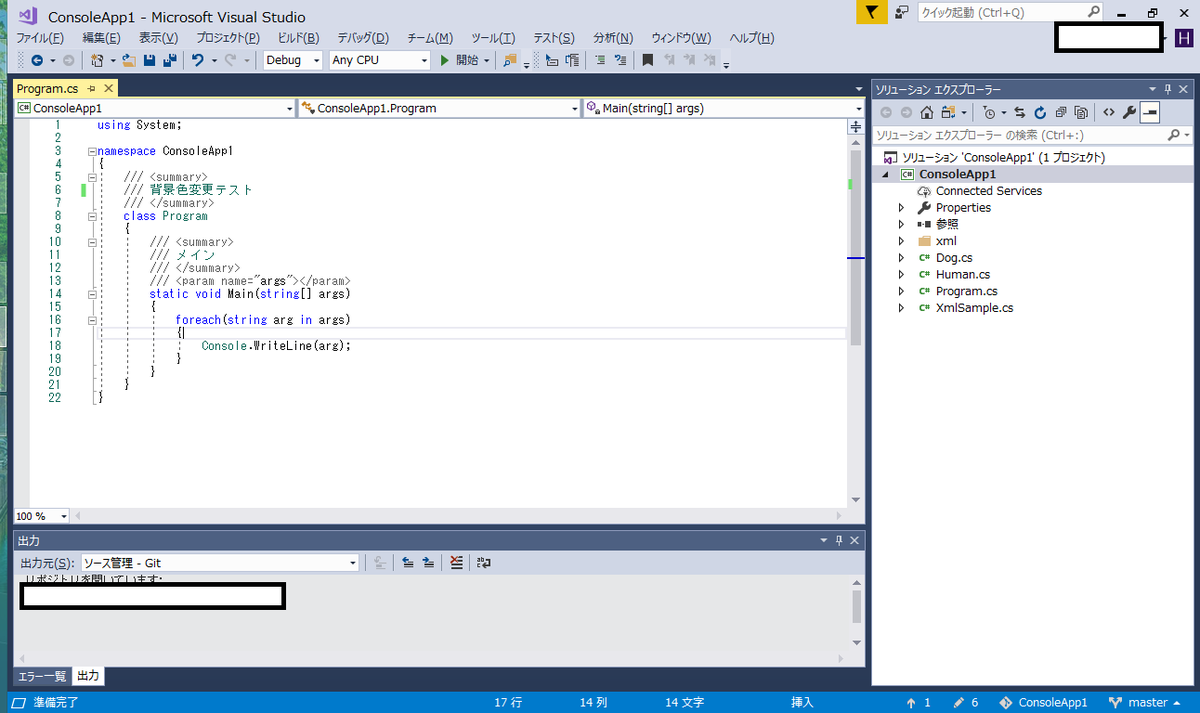Open the output source ソース管理 - Git dropdown
Screen dimensions: 1200x713
(219, 563)
